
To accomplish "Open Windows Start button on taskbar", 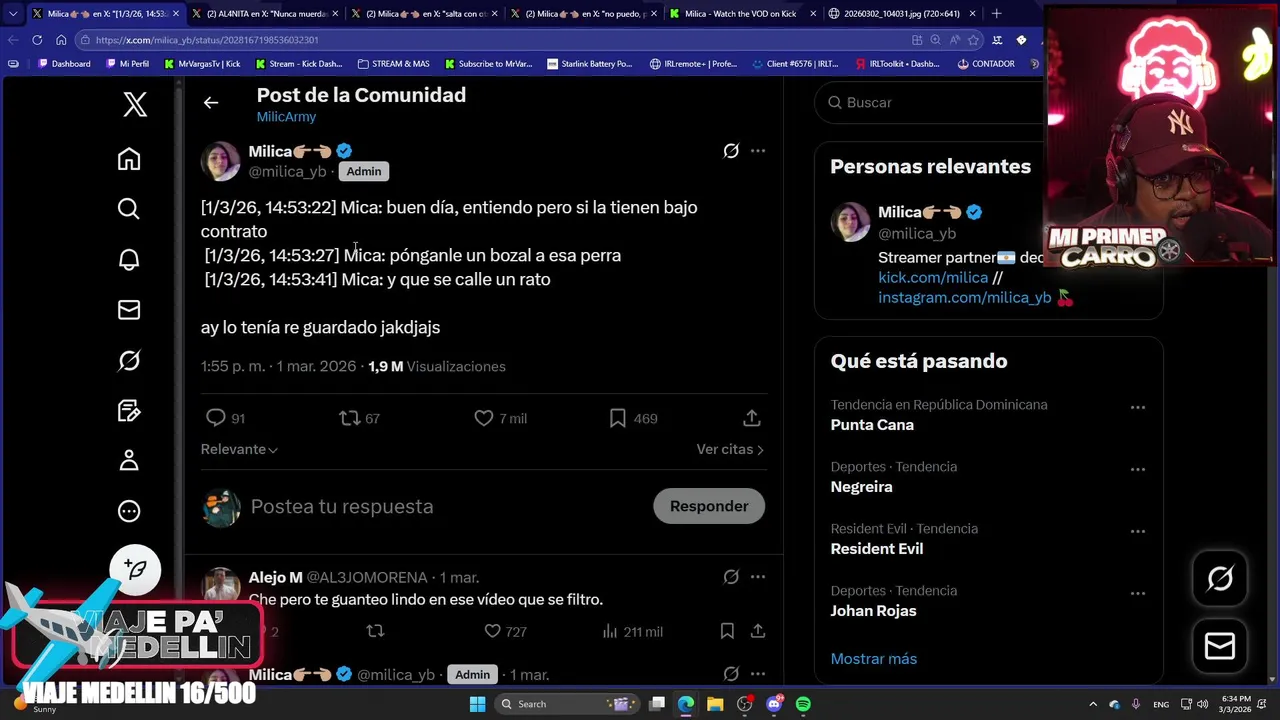I will (x=478, y=704).
